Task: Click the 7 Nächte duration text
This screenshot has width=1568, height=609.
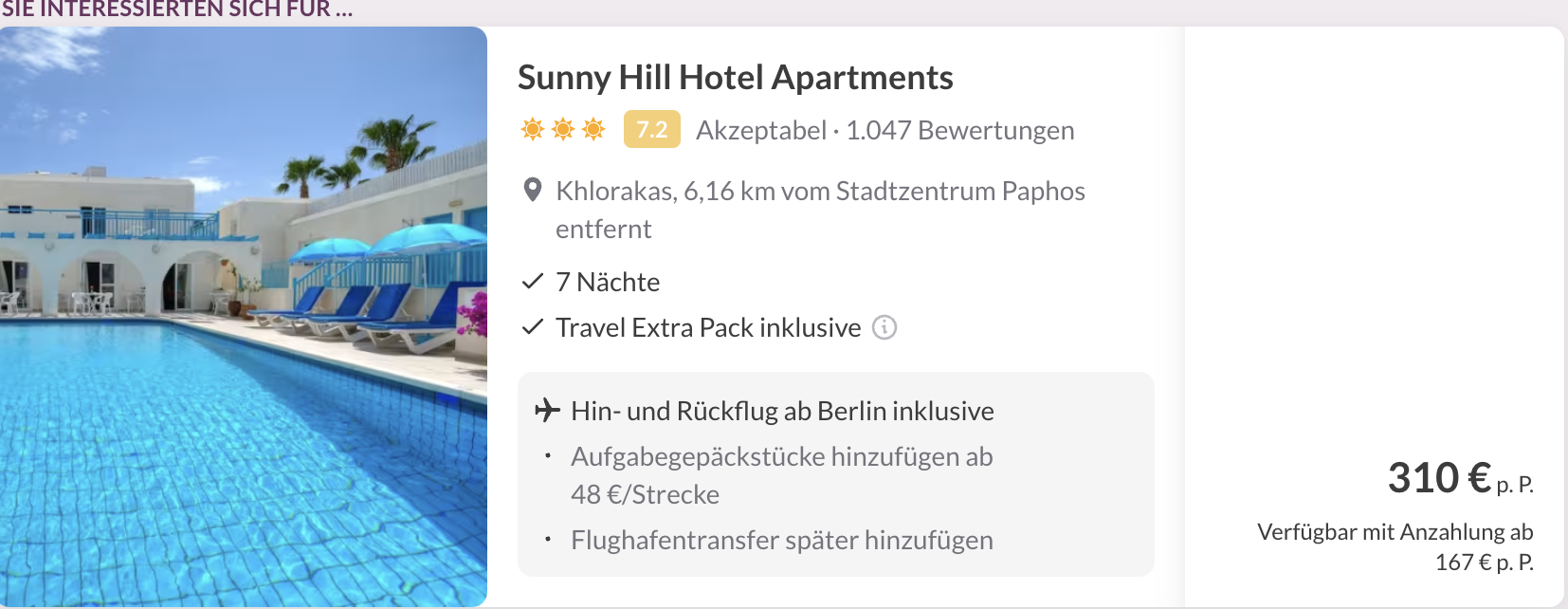Action: (608, 282)
